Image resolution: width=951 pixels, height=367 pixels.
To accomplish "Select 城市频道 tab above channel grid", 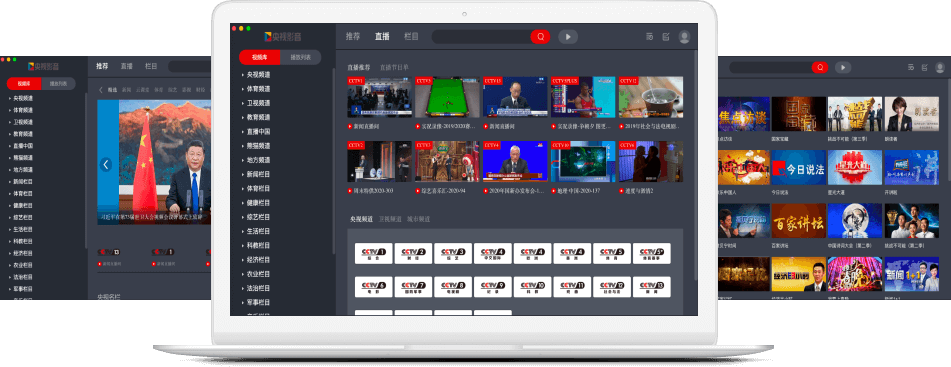I will (419, 218).
